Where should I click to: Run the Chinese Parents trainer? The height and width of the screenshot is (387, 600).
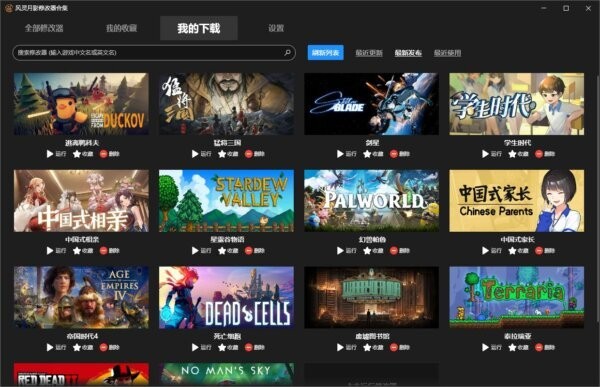492,251
